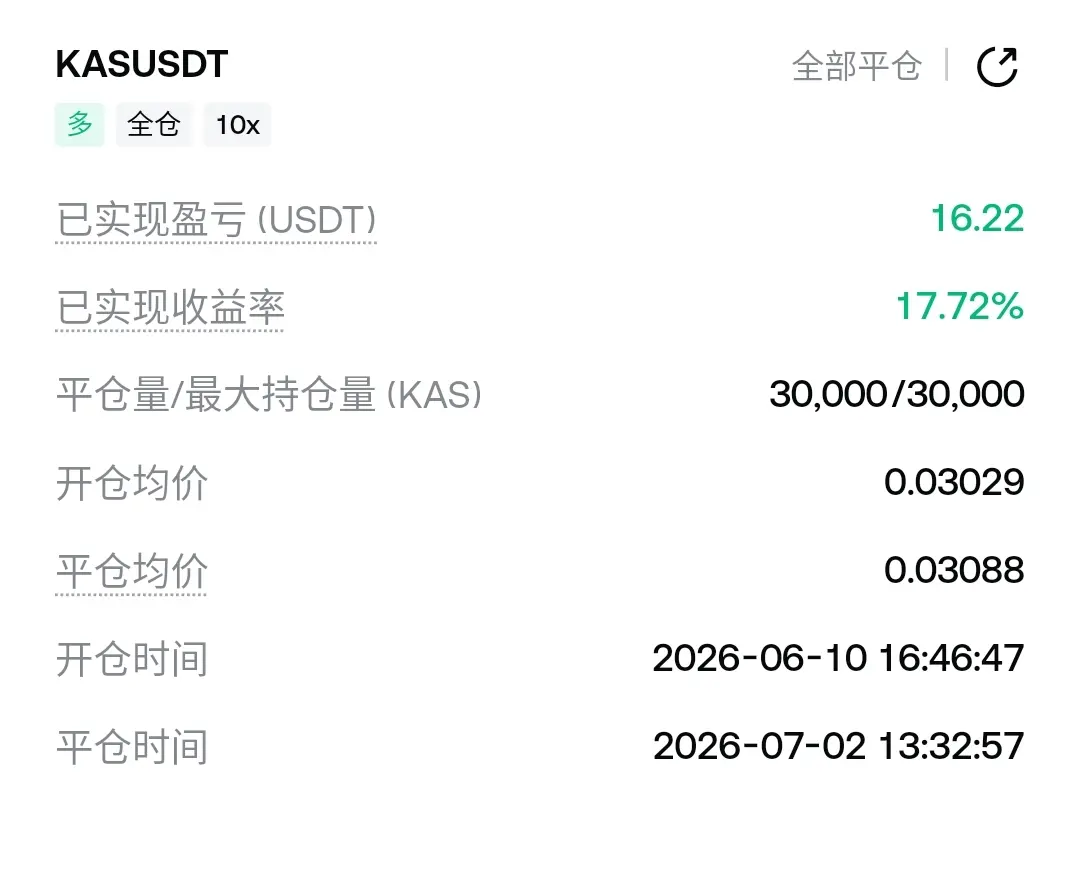Tap the 平仓量/最大持仓量 (KAS) label
The image size is (1080, 896).
click(x=269, y=395)
